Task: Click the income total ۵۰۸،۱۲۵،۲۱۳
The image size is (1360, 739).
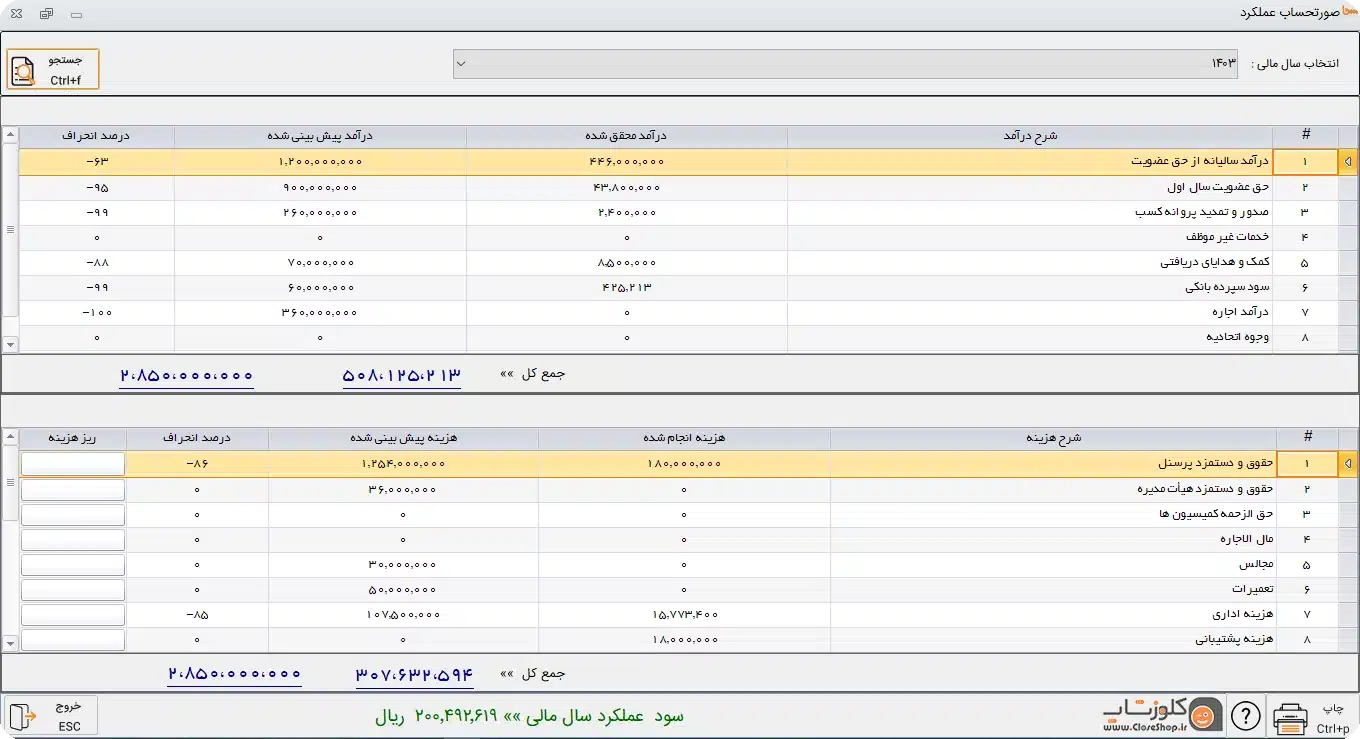Action: point(402,375)
